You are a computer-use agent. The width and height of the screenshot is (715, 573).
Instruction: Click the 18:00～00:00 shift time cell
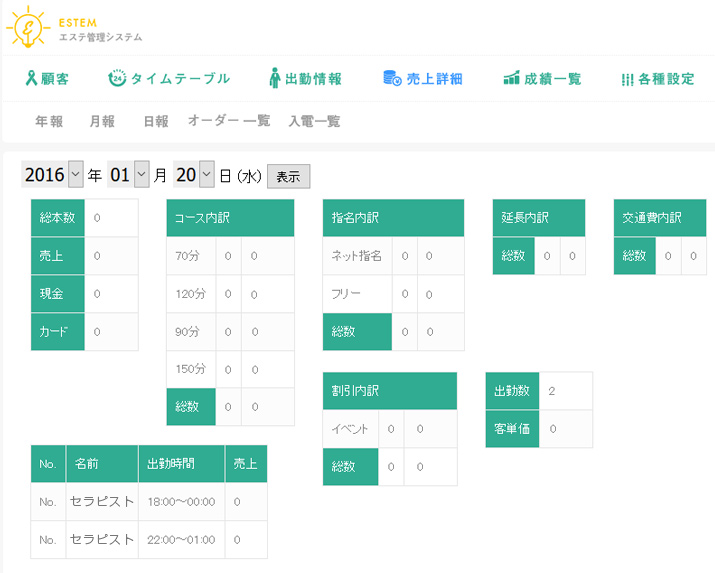[181, 501]
